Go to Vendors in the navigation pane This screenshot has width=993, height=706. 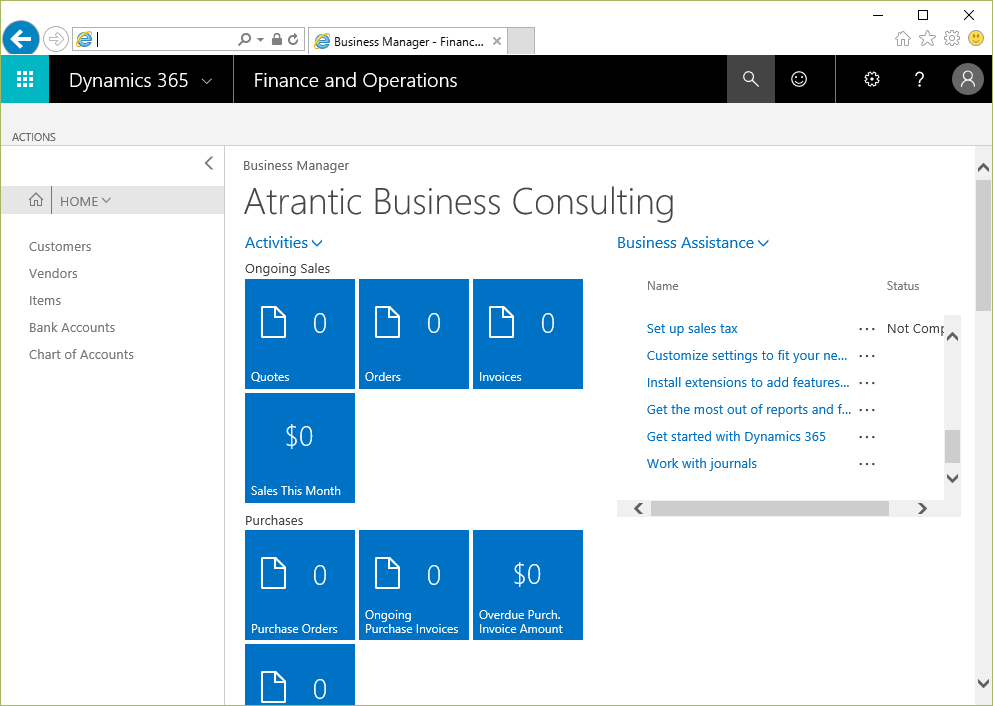pyautogui.click(x=53, y=274)
